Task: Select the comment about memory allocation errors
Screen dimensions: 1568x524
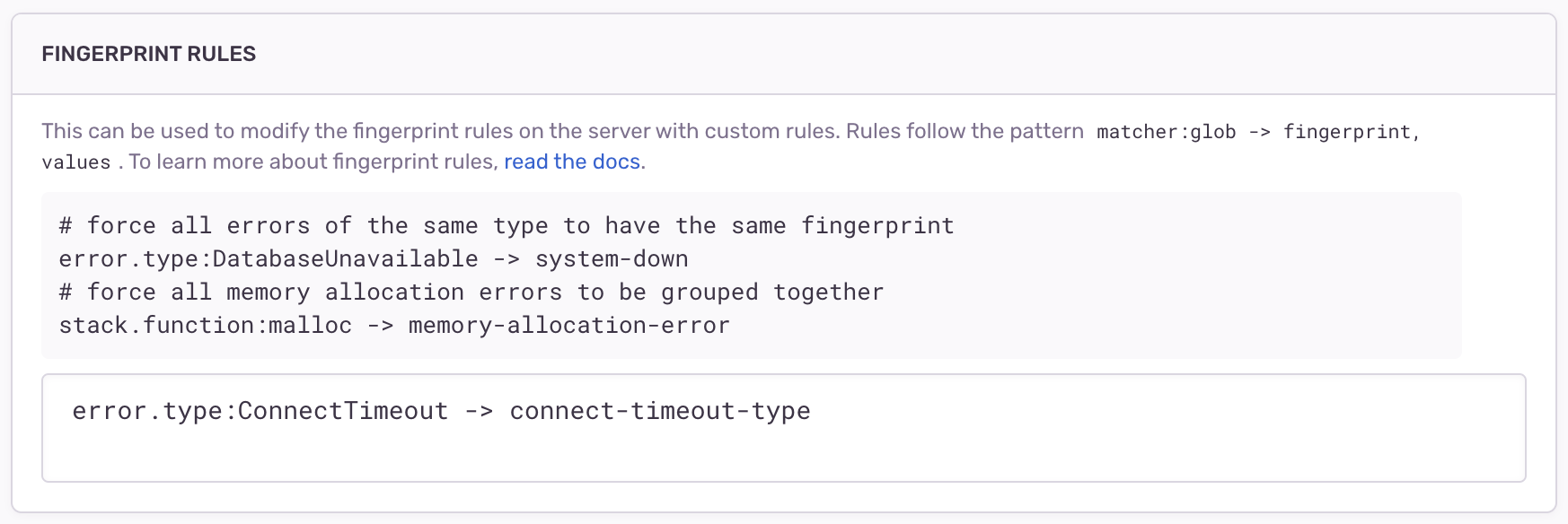Action: [470, 292]
